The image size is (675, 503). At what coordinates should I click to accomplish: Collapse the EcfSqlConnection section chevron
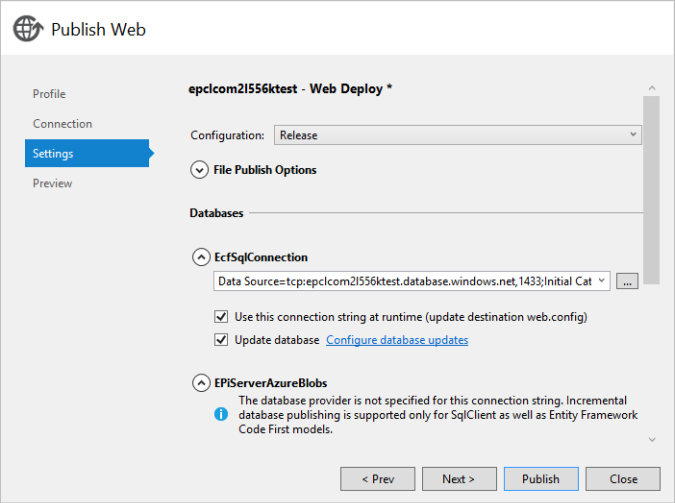[x=201, y=257]
